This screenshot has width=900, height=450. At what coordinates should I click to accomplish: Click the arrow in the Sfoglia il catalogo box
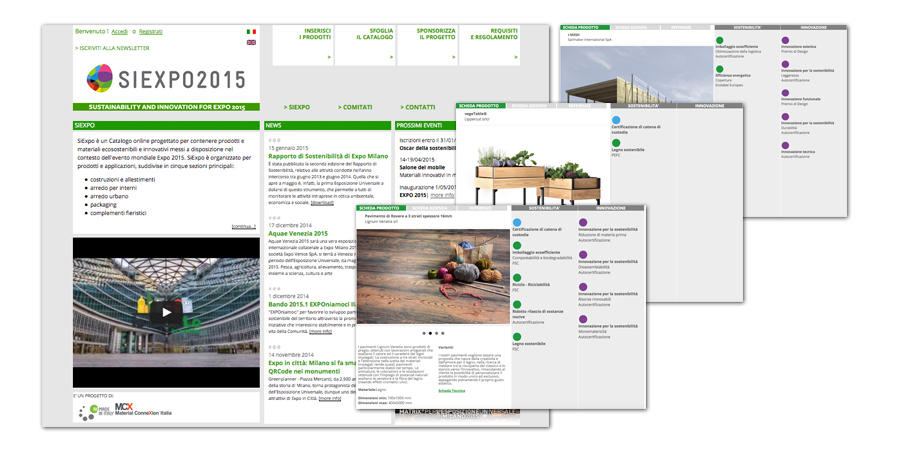point(391,57)
